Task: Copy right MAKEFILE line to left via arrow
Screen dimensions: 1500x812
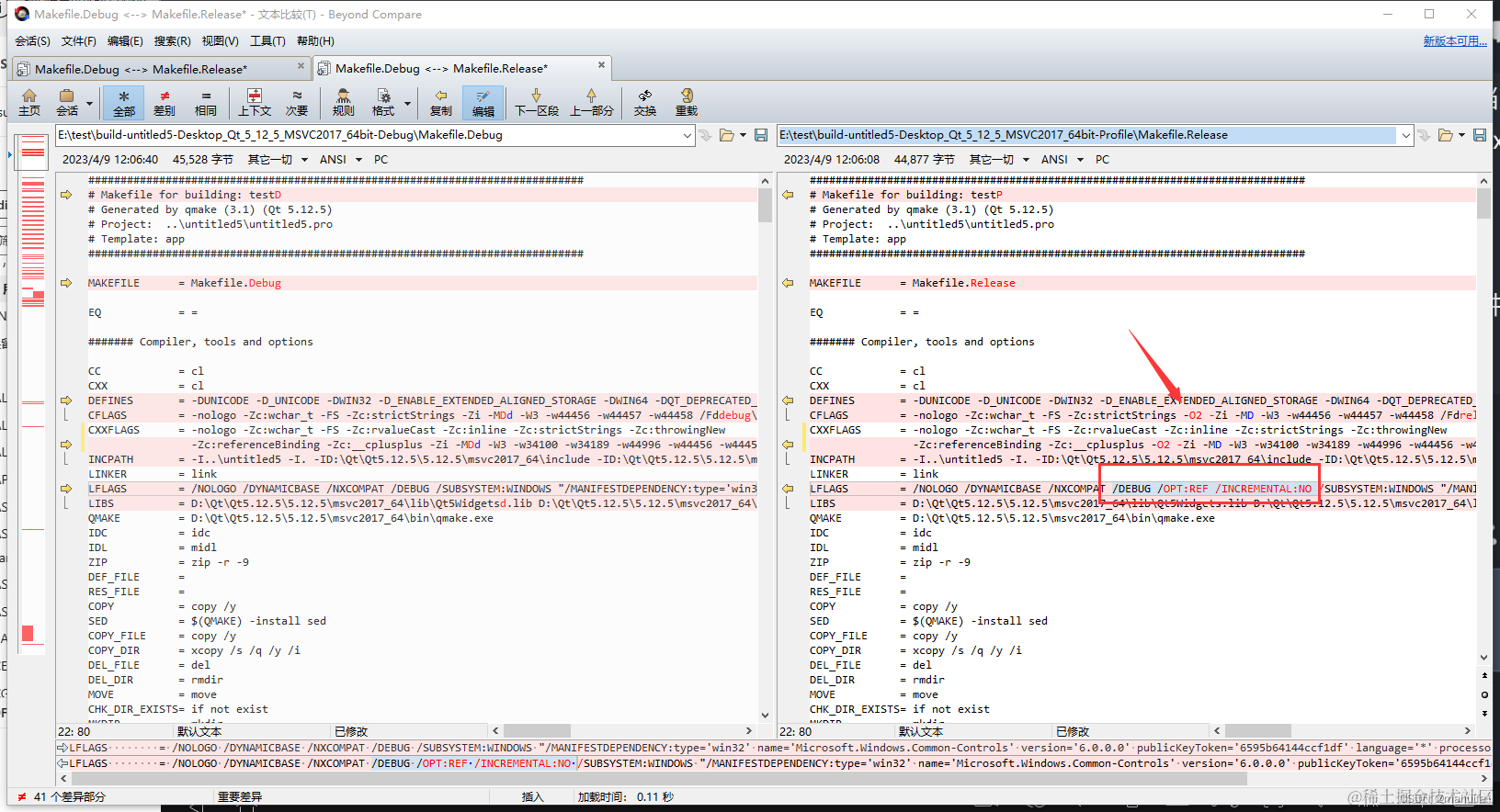Action: [x=788, y=283]
